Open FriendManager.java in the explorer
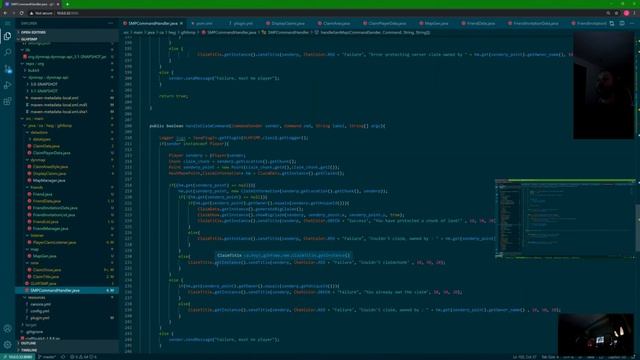The image size is (640, 360). pyautogui.click(x=67, y=229)
